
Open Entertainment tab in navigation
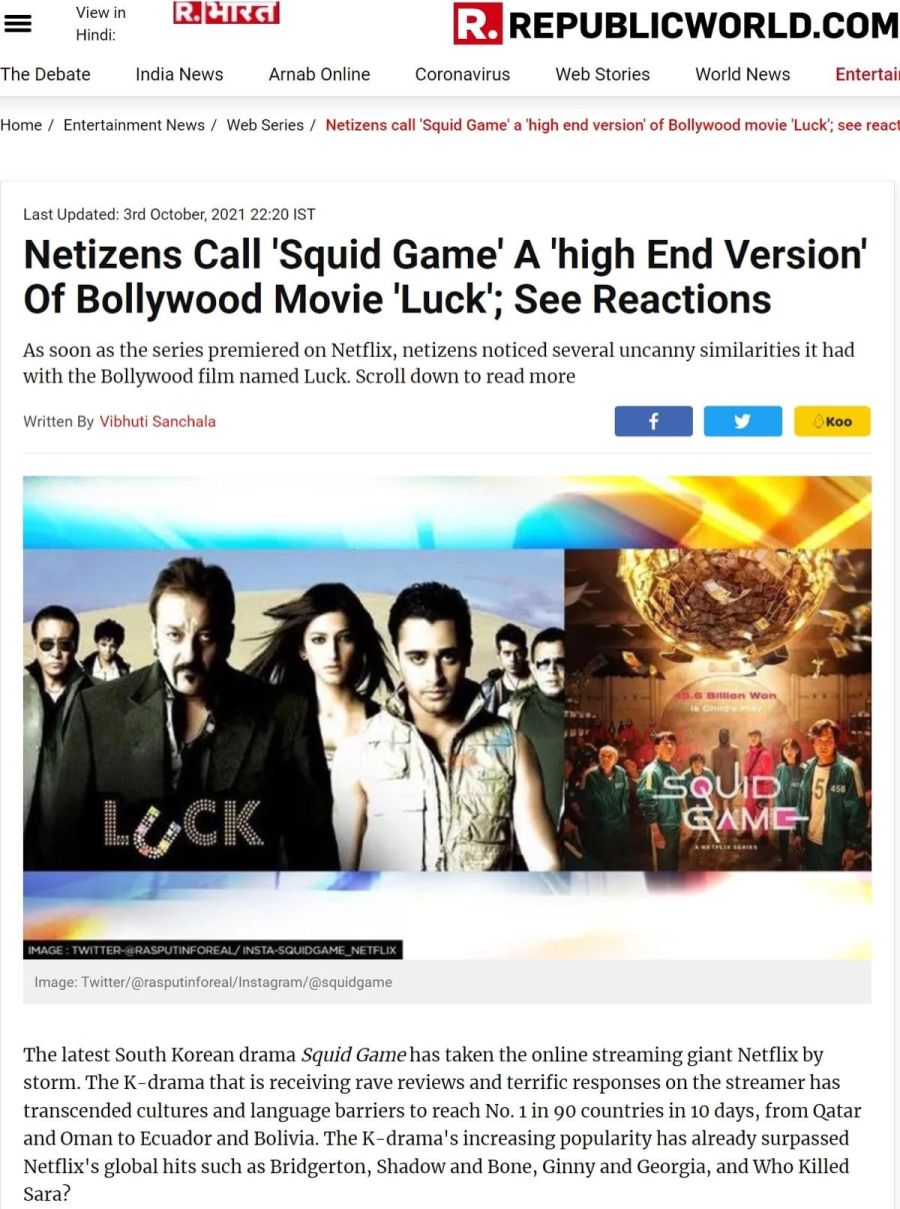[867, 74]
